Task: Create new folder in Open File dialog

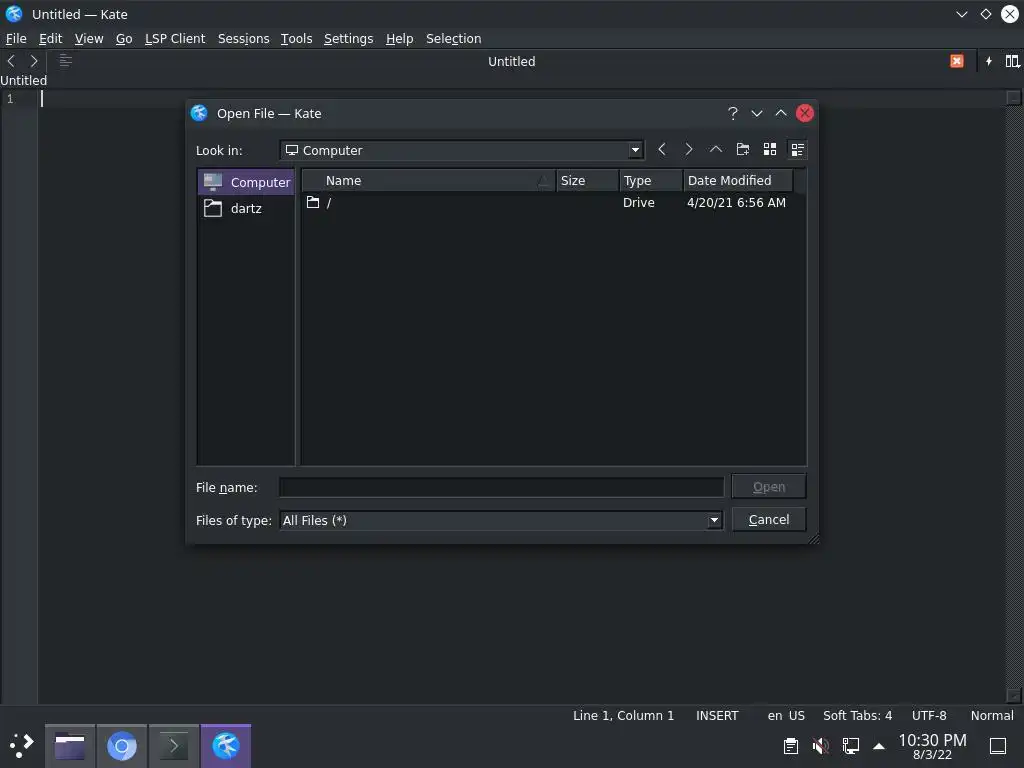Action: click(x=743, y=150)
